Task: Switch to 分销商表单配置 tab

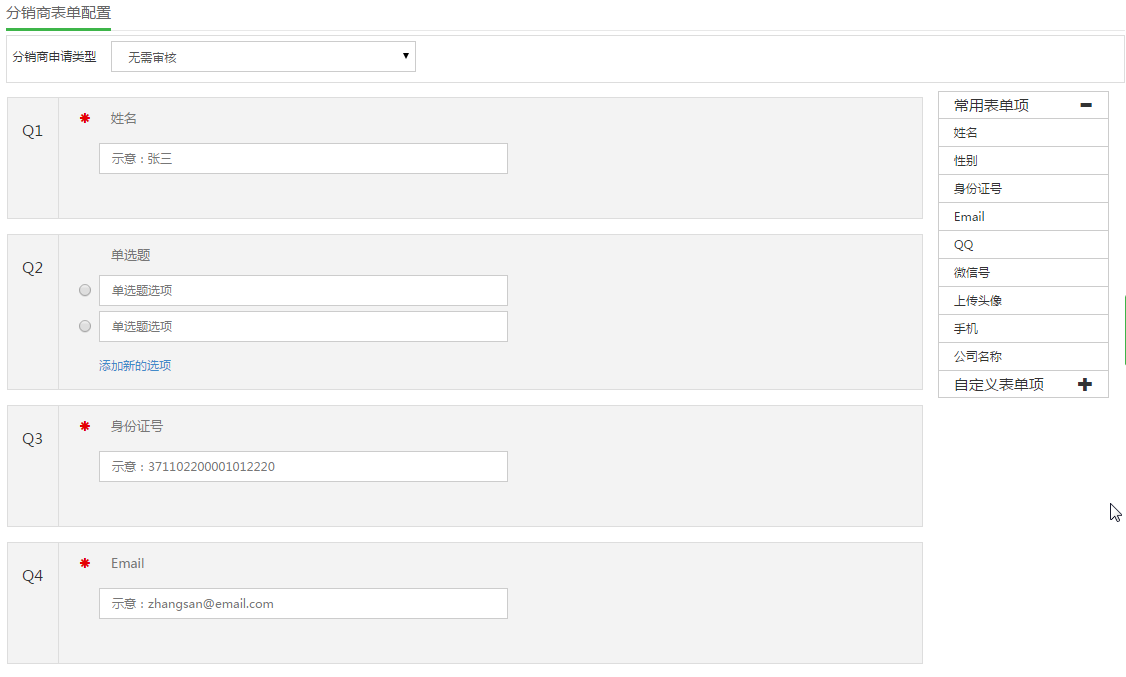Action: (x=58, y=13)
